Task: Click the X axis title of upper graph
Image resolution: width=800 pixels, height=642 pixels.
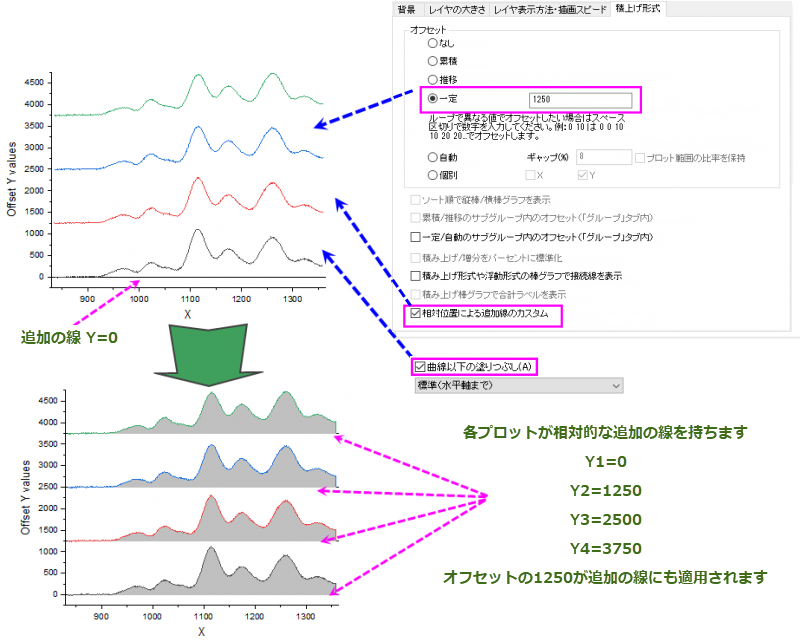Action: pyautogui.click(x=187, y=314)
